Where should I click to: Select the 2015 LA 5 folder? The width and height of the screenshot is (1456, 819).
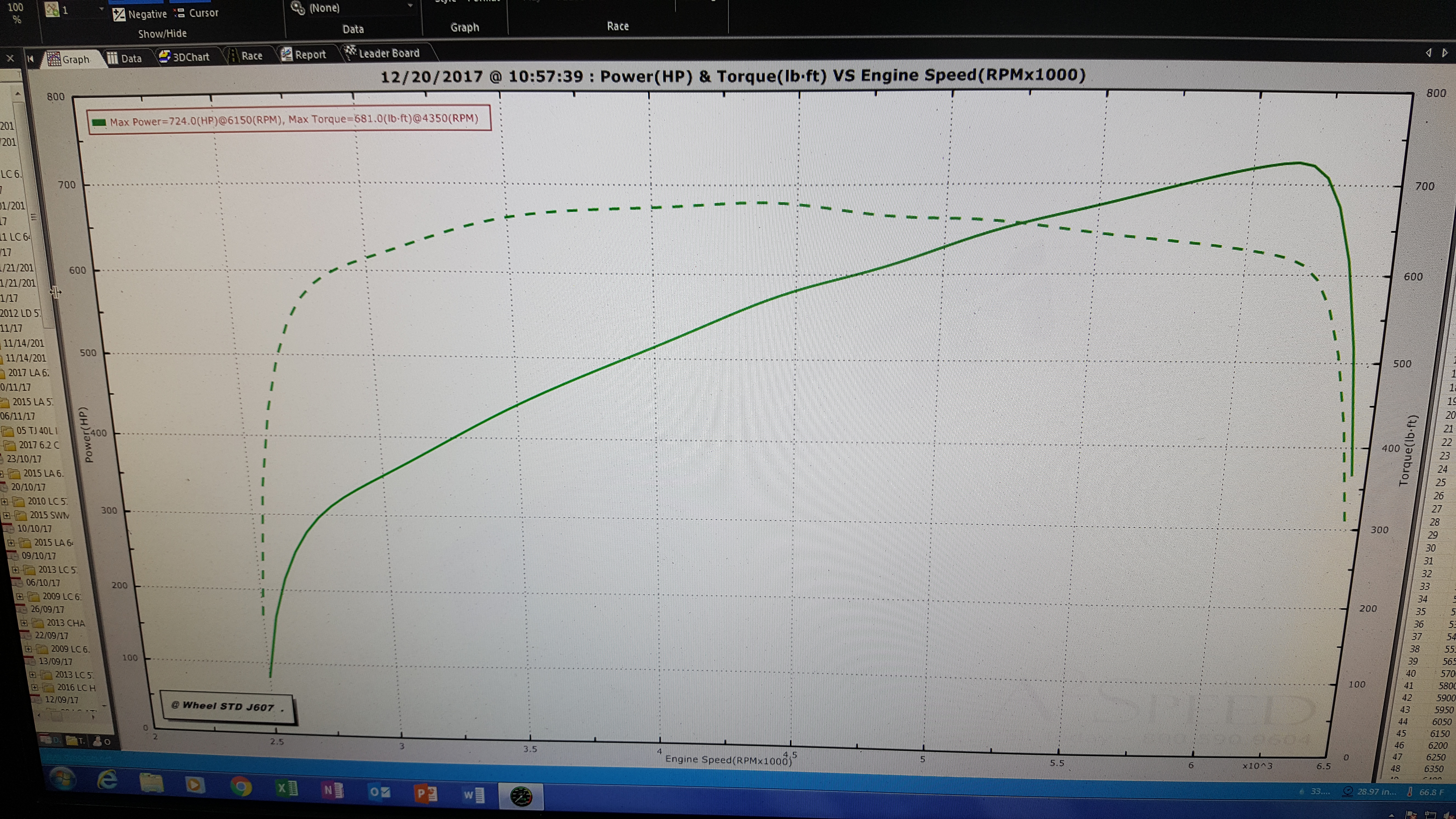[27, 402]
